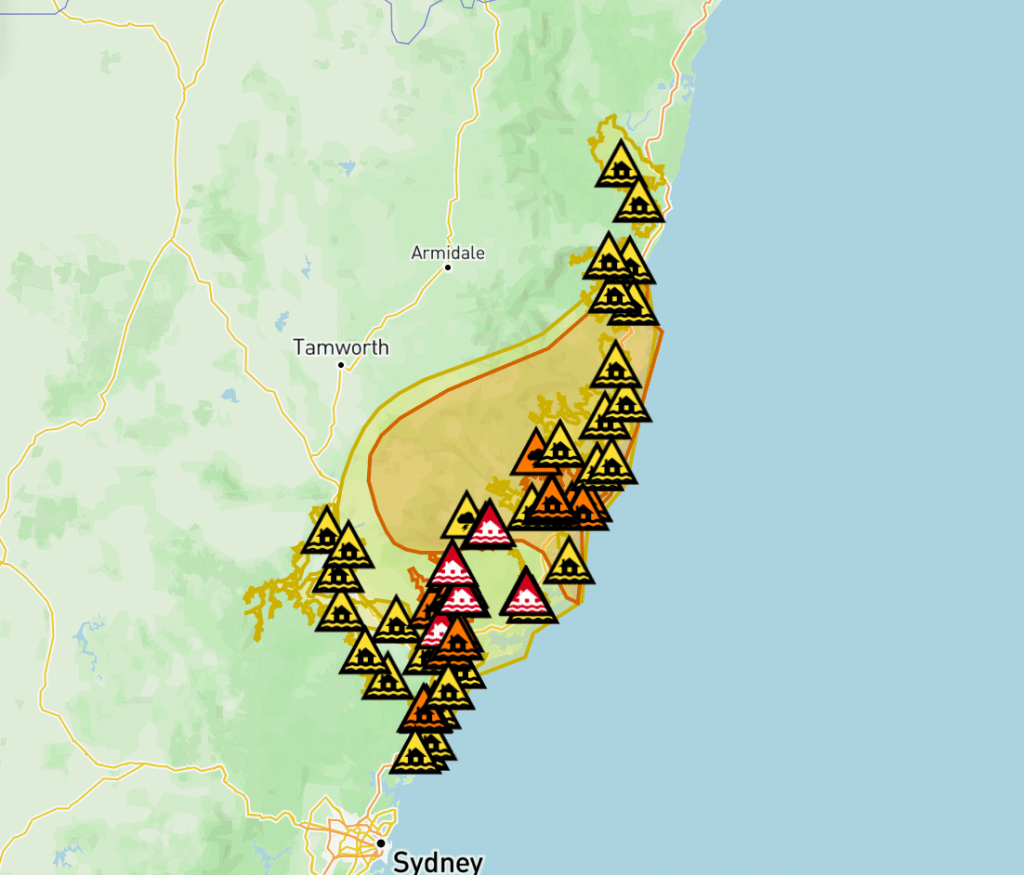Select red flood icon beside yellow storm icon
The width and height of the screenshot is (1024, 875).
490,526
